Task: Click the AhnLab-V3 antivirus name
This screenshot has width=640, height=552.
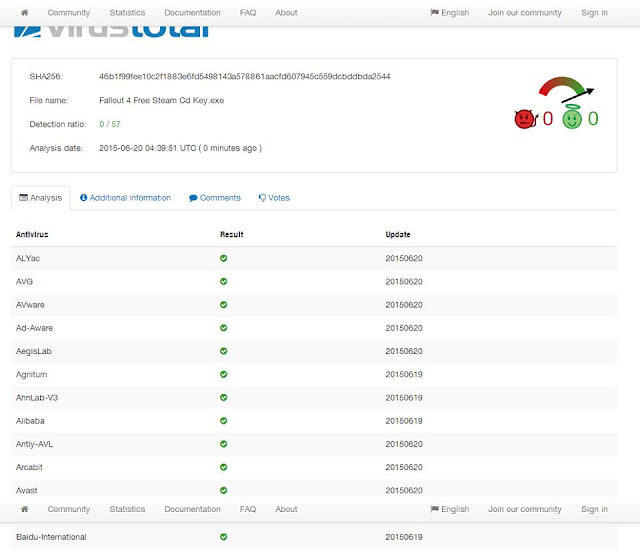Action: tap(37, 397)
